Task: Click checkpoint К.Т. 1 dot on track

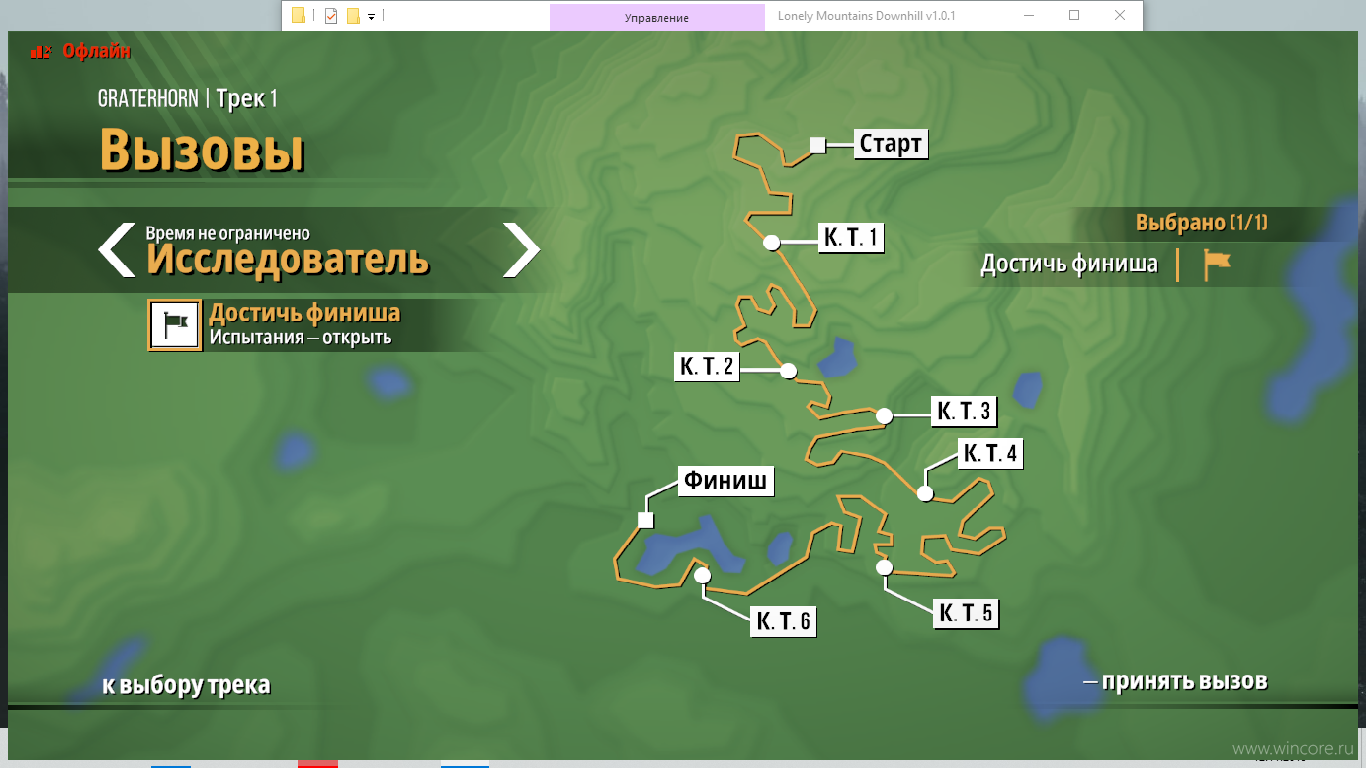Action: [771, 242]
